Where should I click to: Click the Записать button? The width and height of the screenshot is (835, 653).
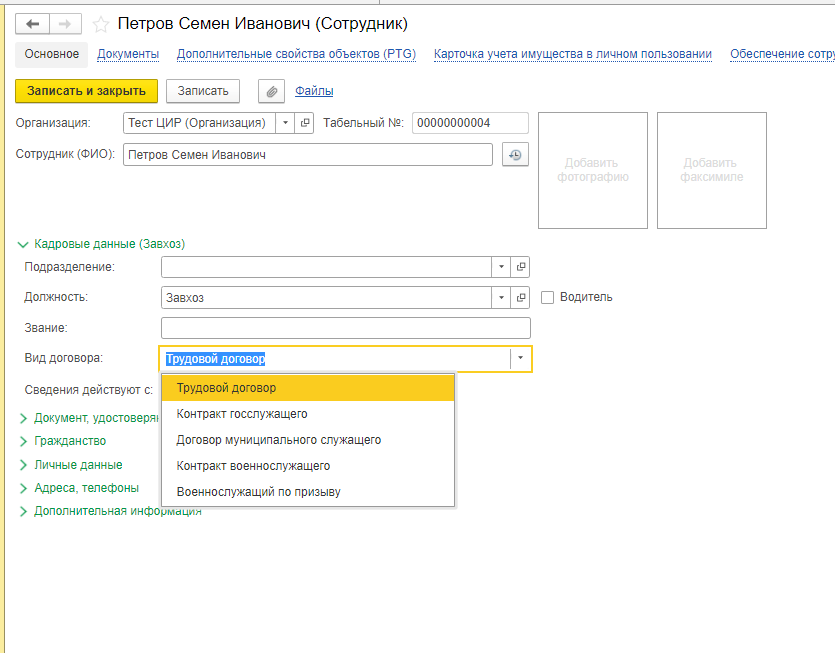pyautogui.click(x=203, y=91)
